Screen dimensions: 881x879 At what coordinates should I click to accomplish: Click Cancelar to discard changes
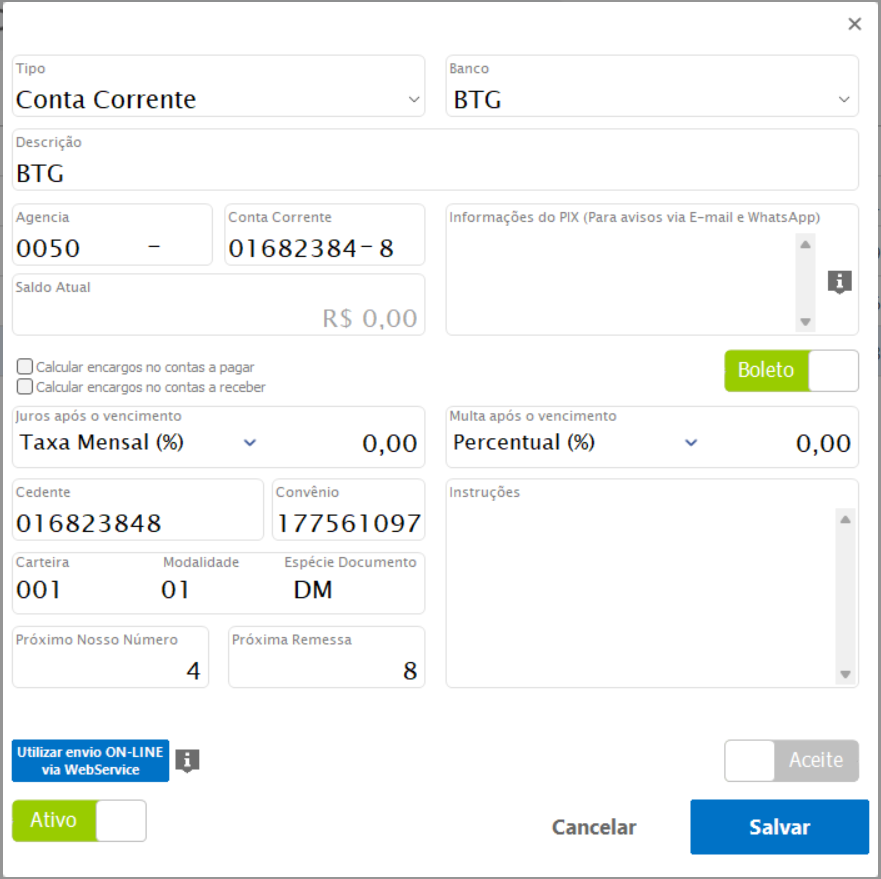(594, 827)
